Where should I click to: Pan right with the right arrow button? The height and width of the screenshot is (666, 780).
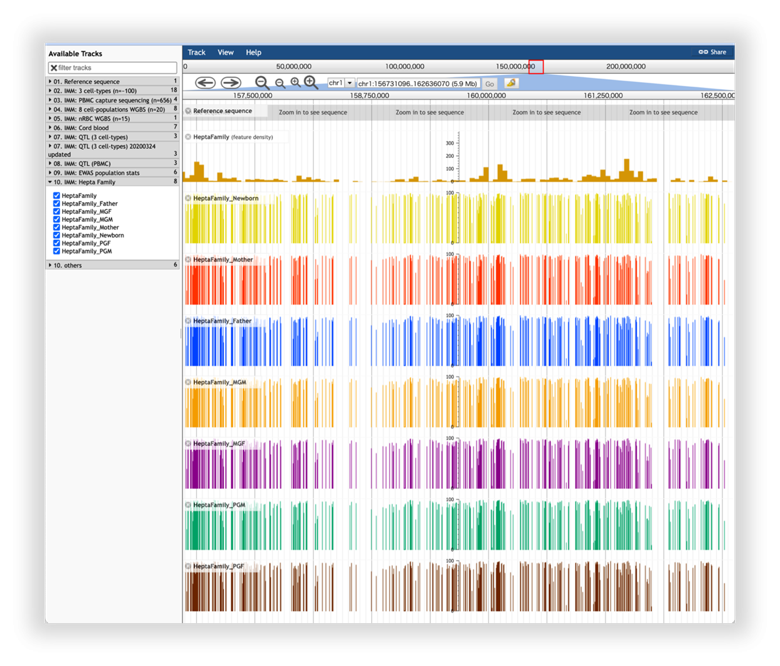pos(231,83)
